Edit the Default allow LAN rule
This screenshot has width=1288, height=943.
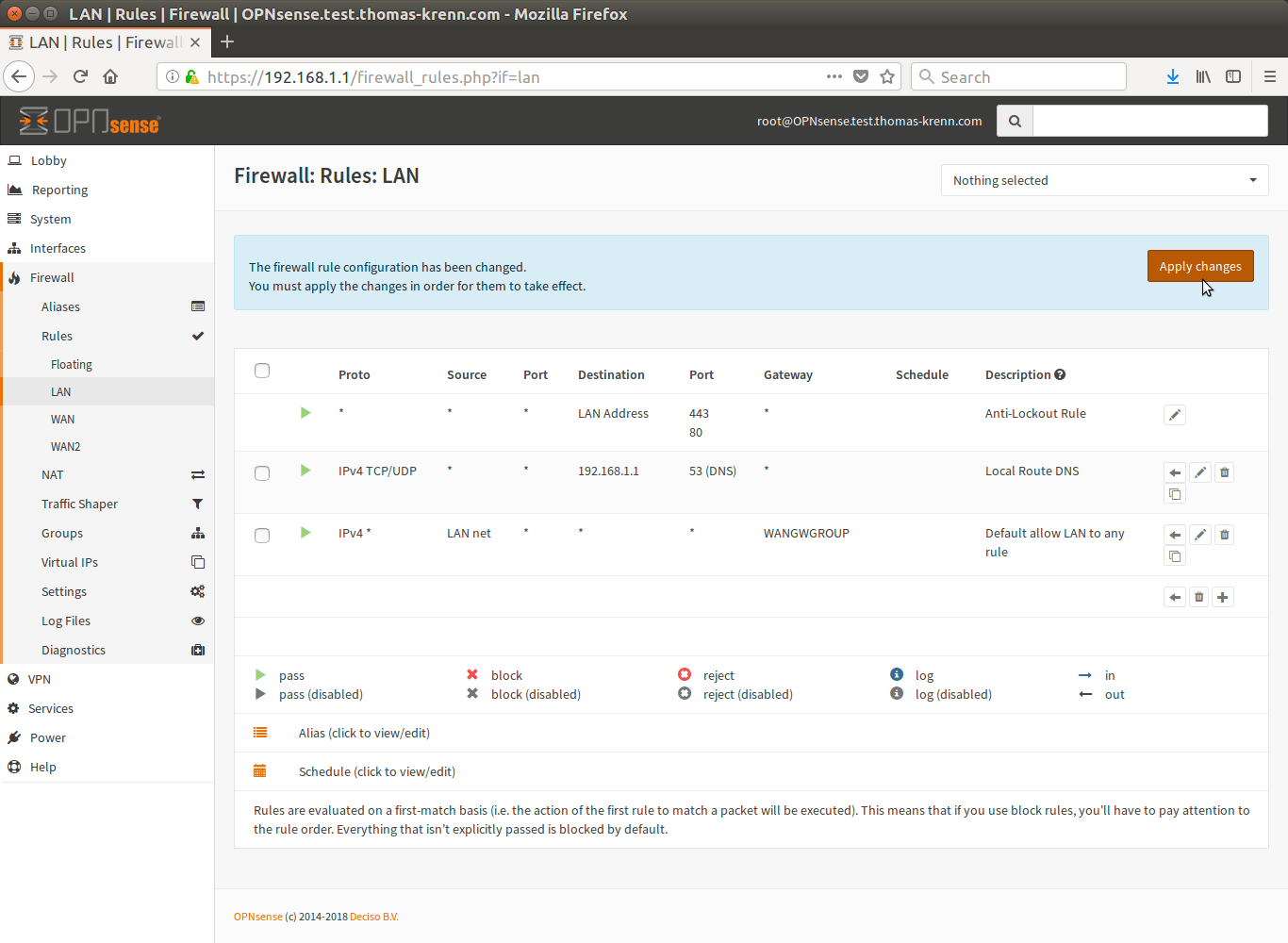[1199, 535]
